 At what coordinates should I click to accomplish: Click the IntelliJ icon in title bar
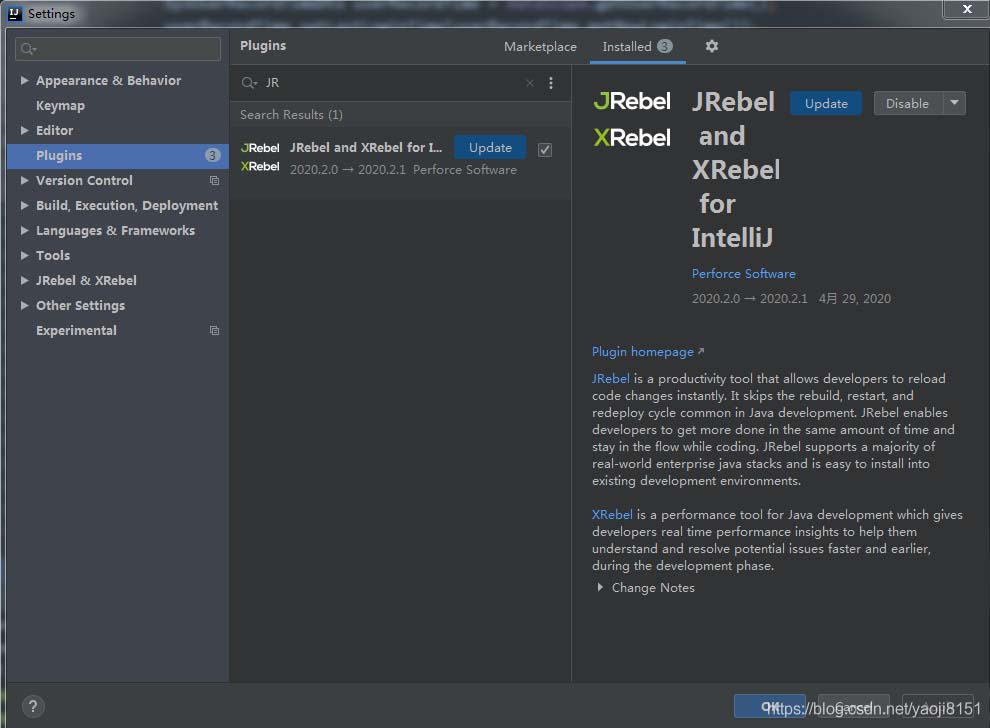point(15,13)
